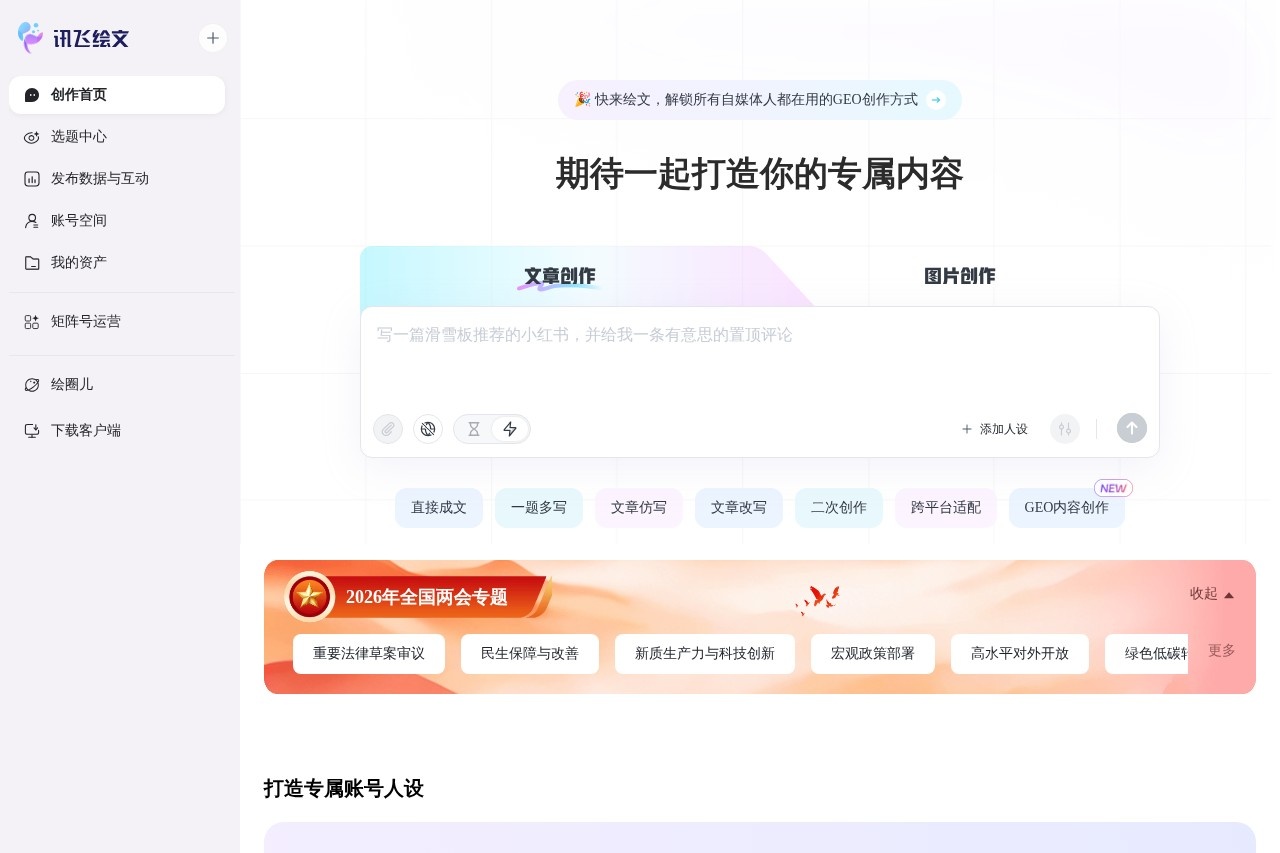Screen dimensions: 1280x853
Task: Open 我的资产 in the sidebar
Action: click(x=78, y=262)
